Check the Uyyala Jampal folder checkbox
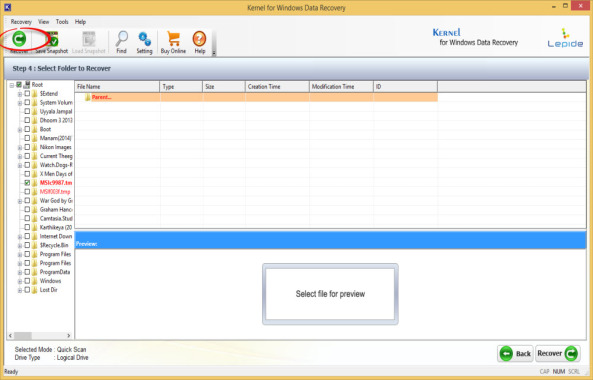Screen dimensions: 593x380 pos(27,112)
